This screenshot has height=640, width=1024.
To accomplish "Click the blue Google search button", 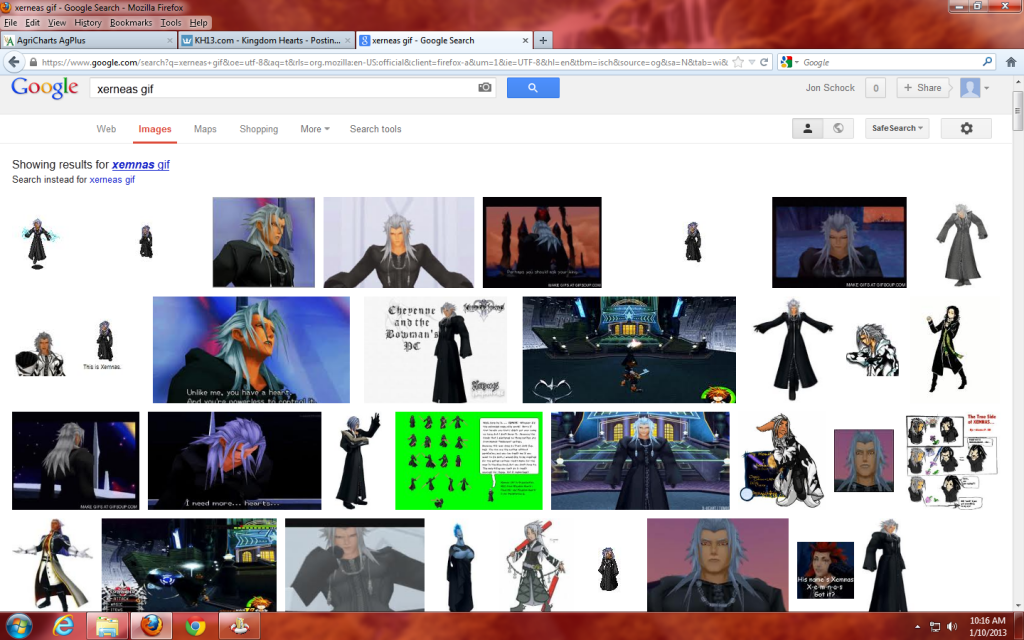I will click(533, 88).
